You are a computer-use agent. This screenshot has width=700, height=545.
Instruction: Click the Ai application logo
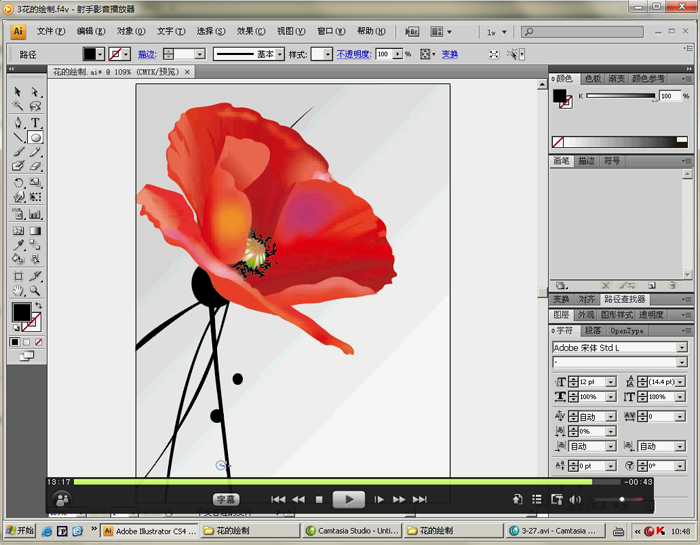tap(18, 31)
